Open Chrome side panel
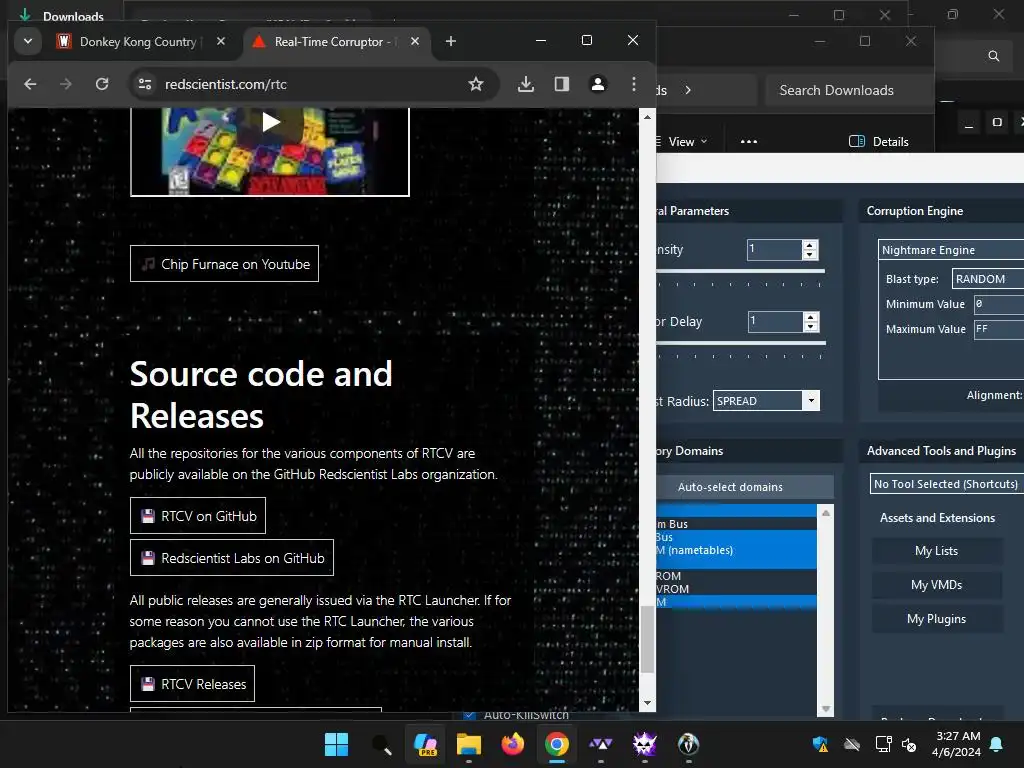Screen dimensions: 1024x768 tap(562, 84)
